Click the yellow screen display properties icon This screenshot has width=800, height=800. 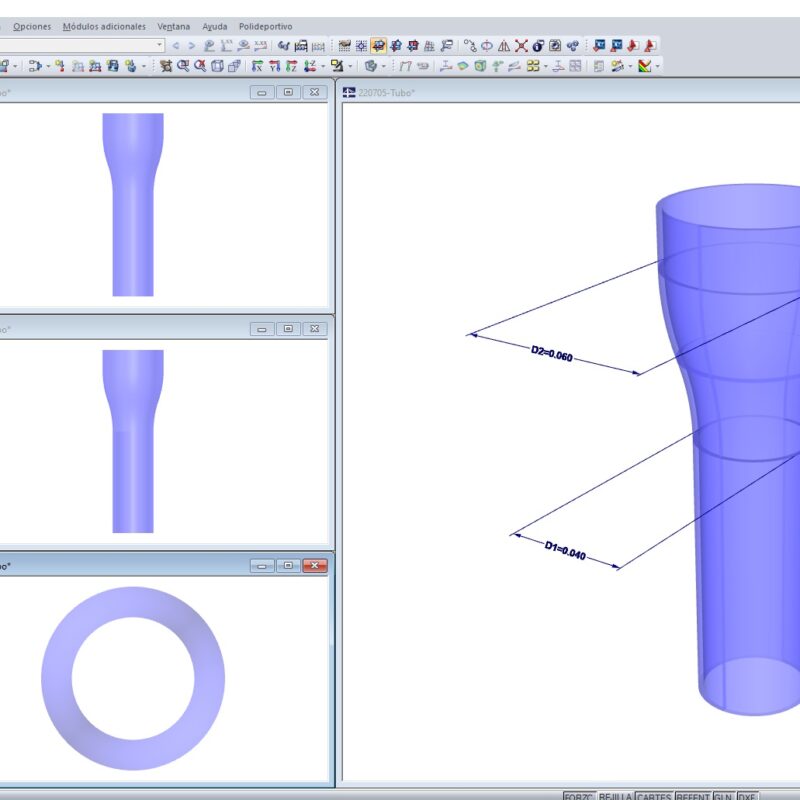point(337,66)
